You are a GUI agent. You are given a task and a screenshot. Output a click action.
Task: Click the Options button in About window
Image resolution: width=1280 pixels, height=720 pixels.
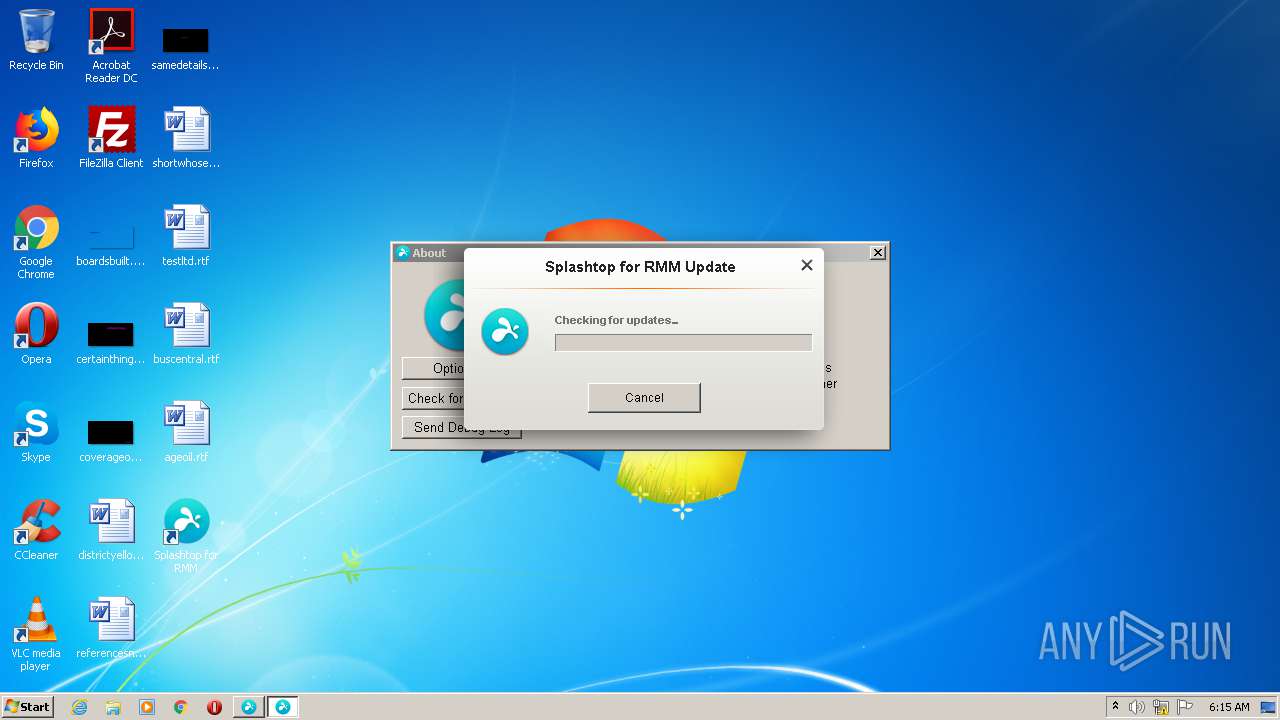(x=434, y=368)
